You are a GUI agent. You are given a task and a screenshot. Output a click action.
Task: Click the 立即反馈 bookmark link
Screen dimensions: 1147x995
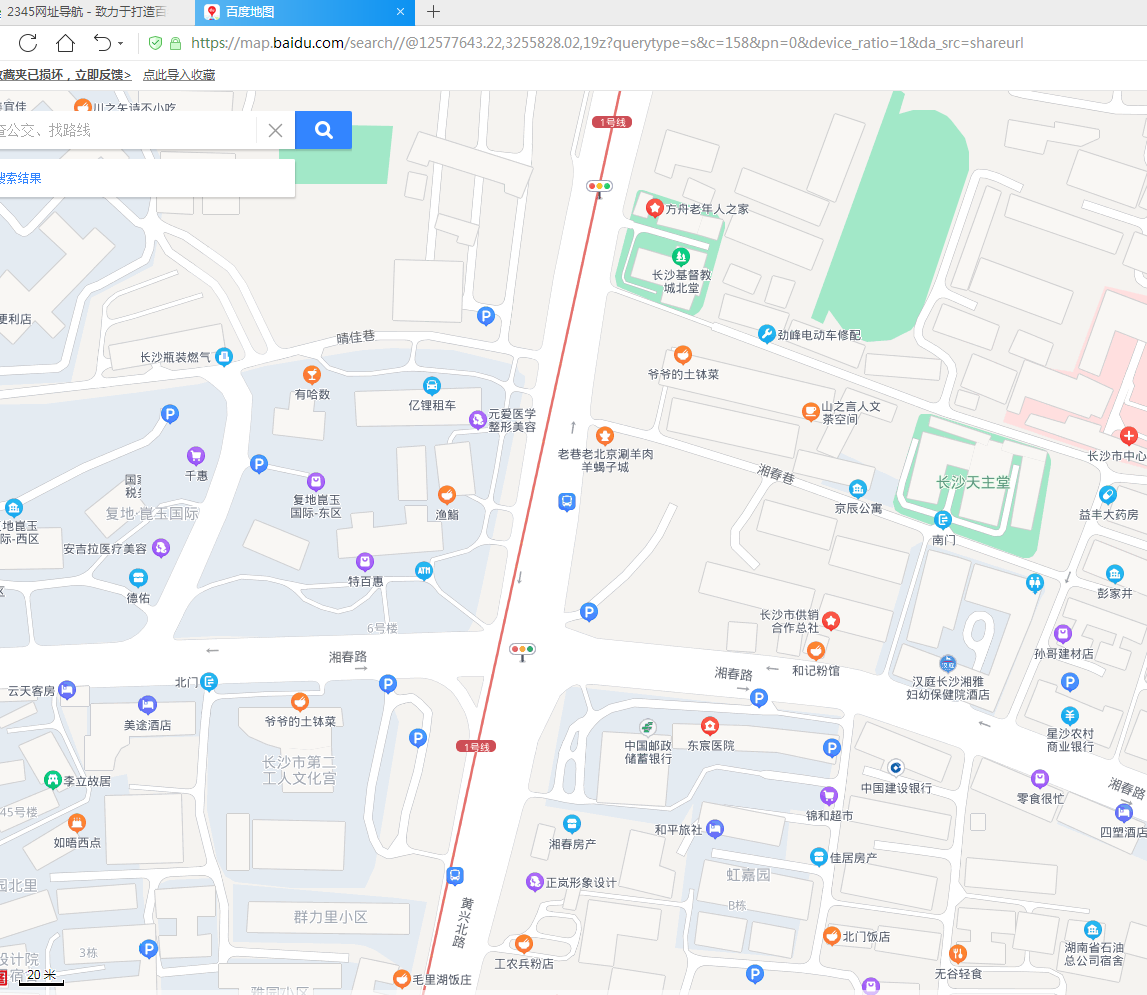click(100, 75)
